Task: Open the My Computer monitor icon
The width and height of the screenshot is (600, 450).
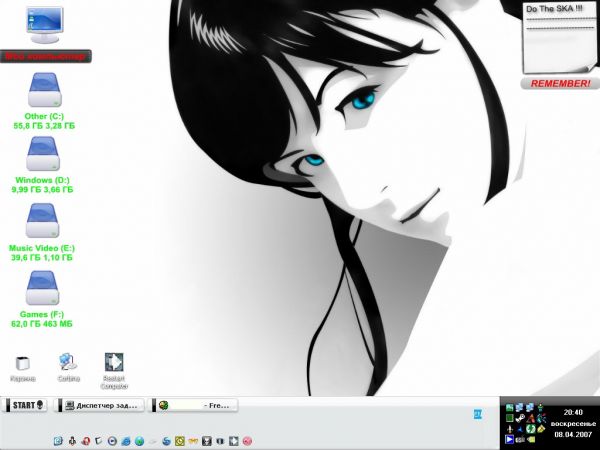Action: [x=45, y=25]
